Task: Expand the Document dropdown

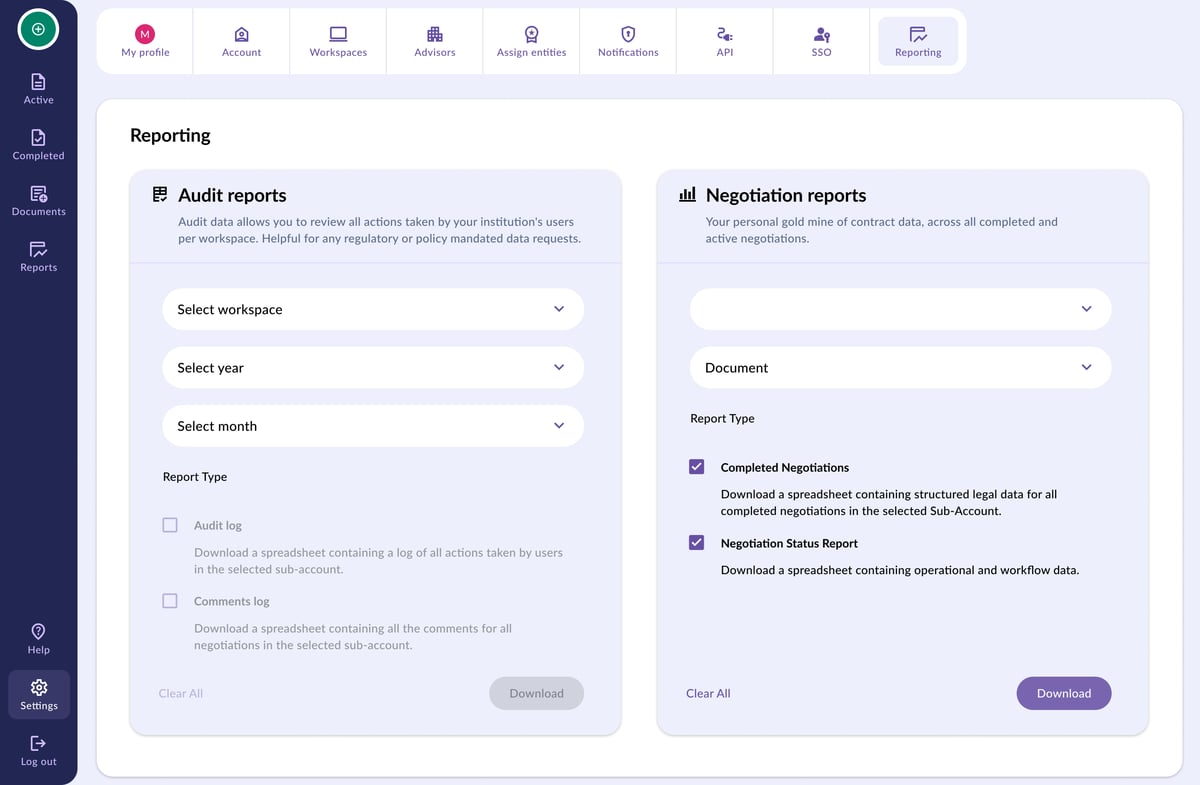Action: click(900, 368)
